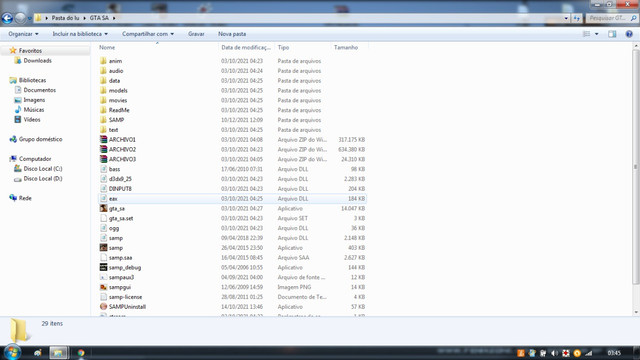Open the Organizar dropdown menu
This screenshot has width=640, height=360.
[x=23, y=34]
